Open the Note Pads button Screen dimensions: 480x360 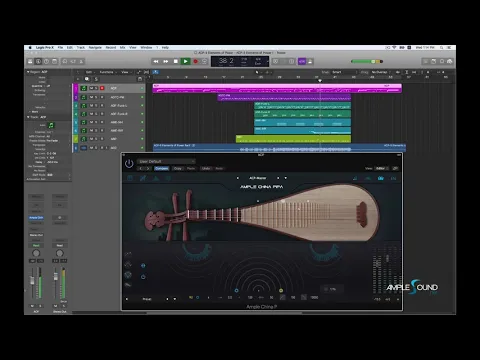tap(433, 61)
